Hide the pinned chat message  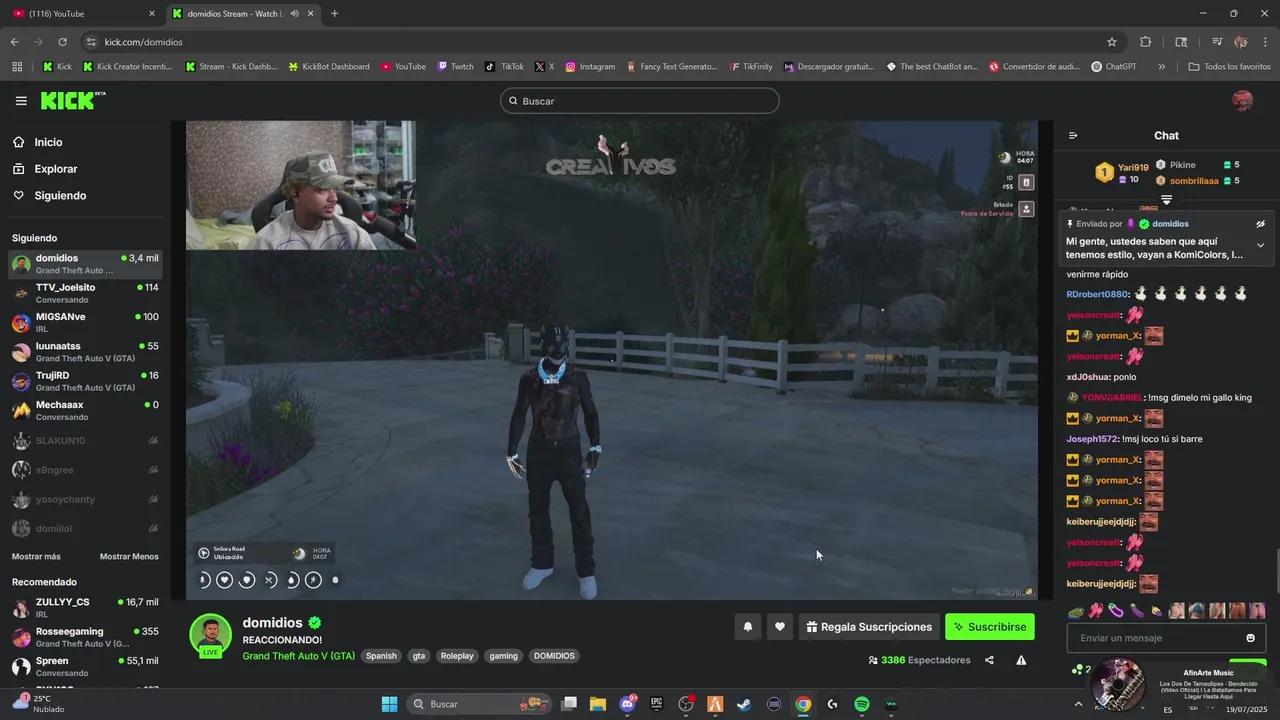point(1260,224)
